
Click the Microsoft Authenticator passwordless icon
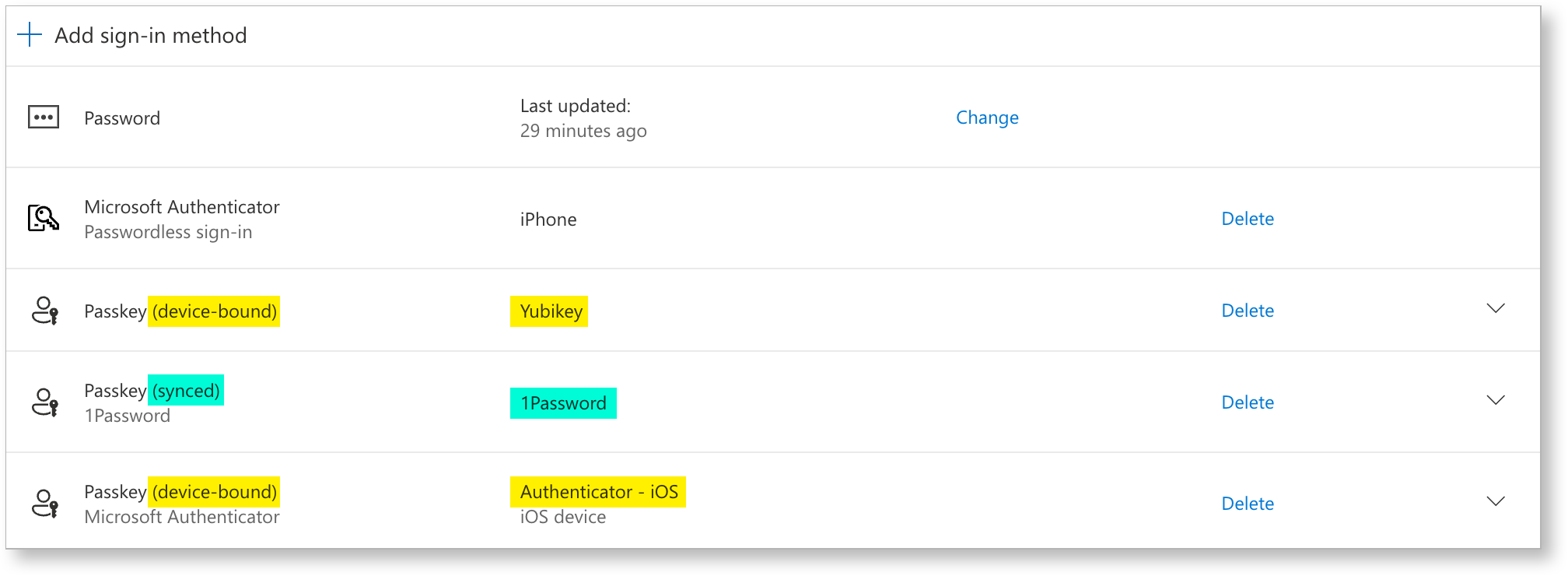click(x=44, y=219)
